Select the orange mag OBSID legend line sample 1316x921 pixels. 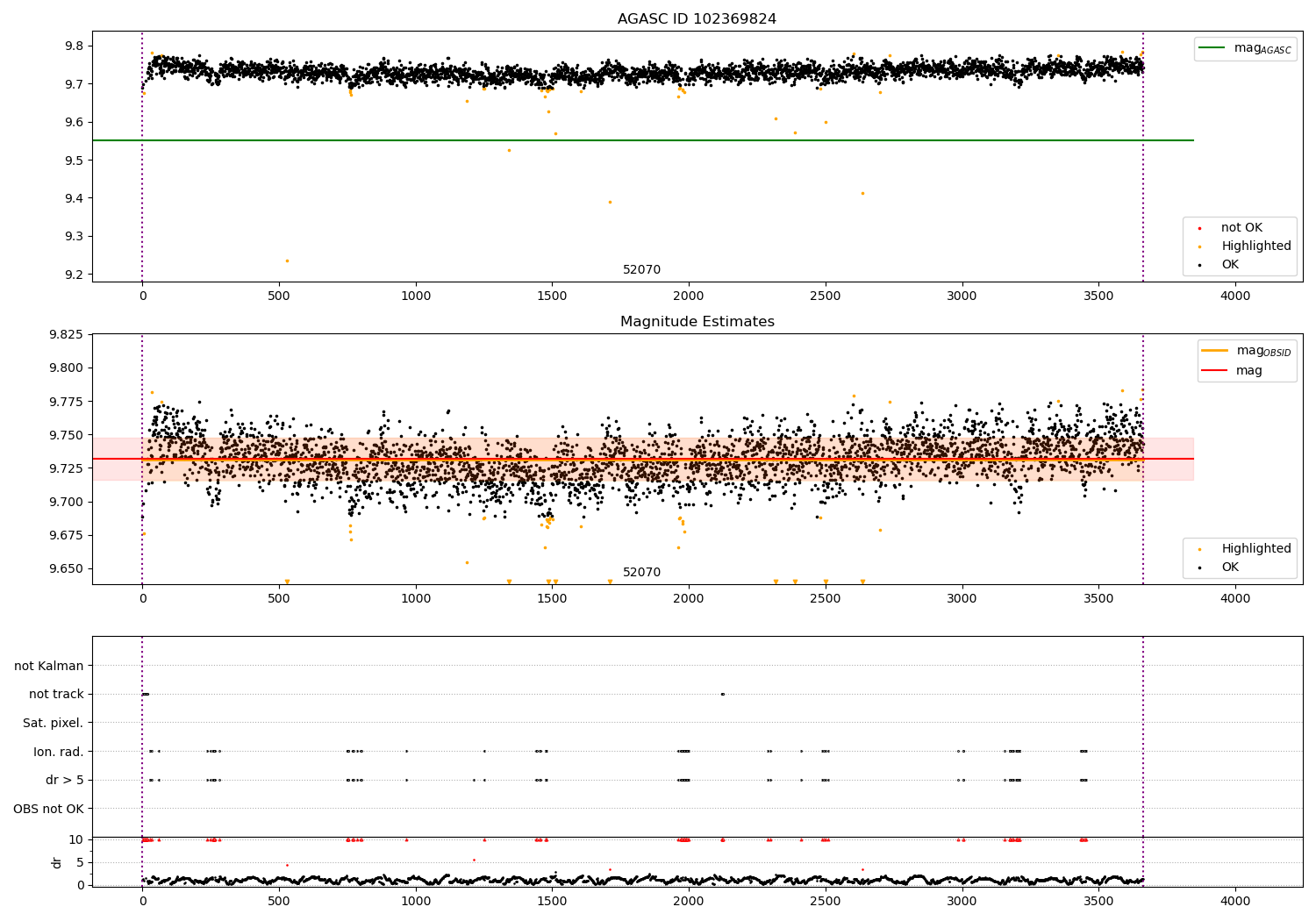click(x=1215, y=351)
